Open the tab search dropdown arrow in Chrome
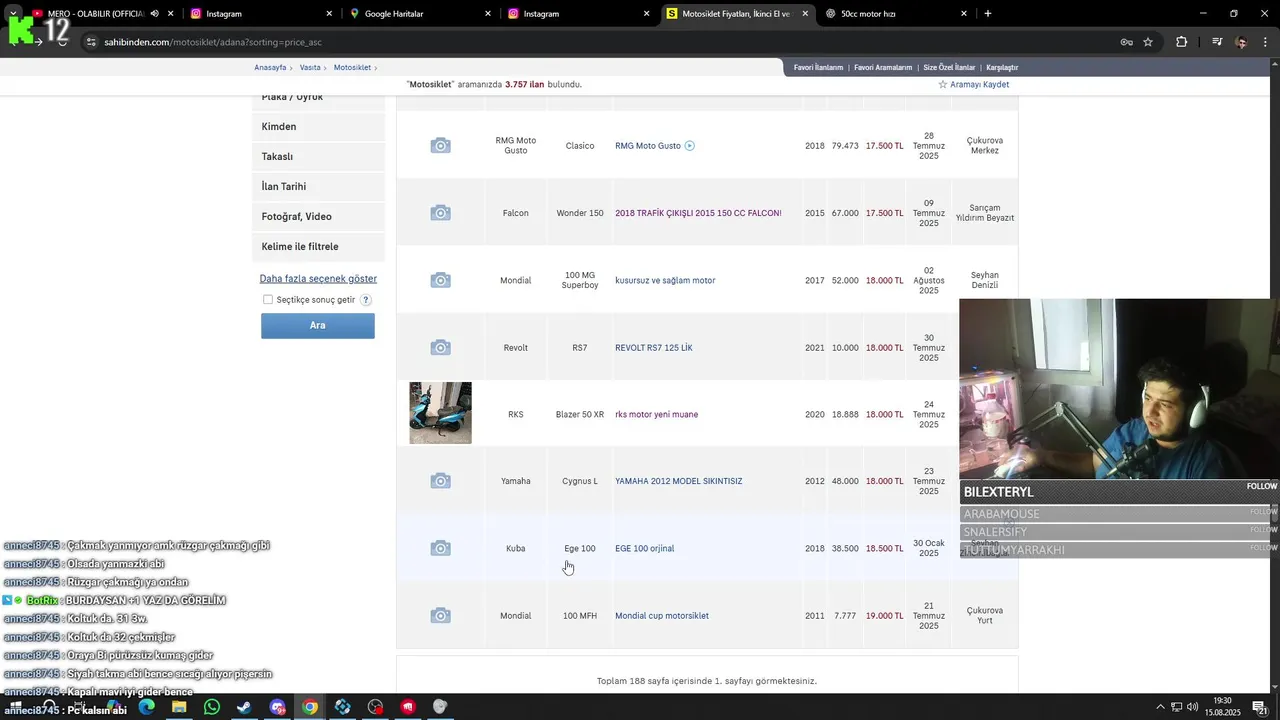 [13, 13]
